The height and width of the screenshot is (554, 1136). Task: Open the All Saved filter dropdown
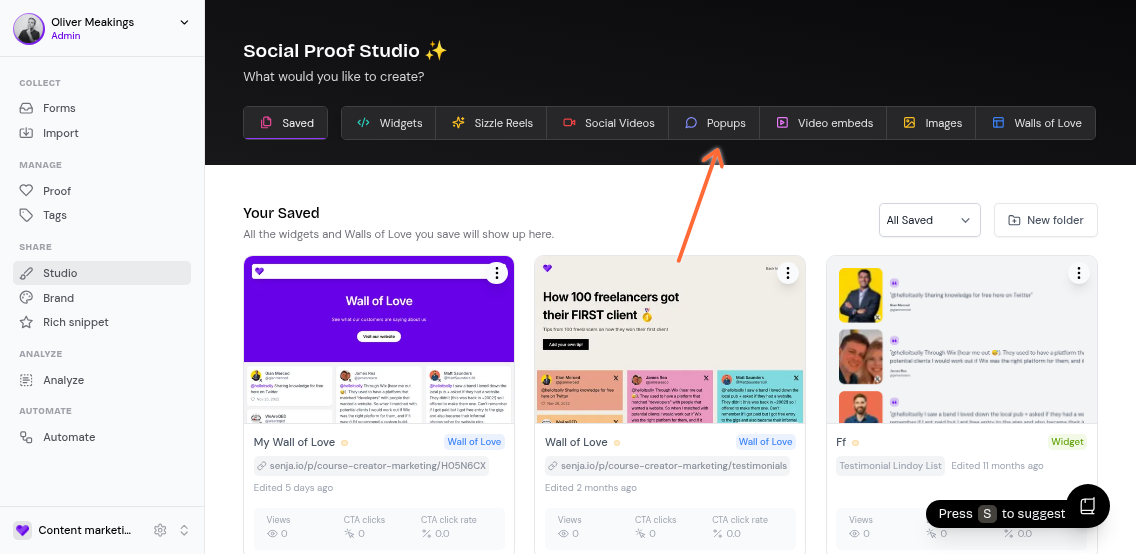pyautogui.click(x=930, y=220)
